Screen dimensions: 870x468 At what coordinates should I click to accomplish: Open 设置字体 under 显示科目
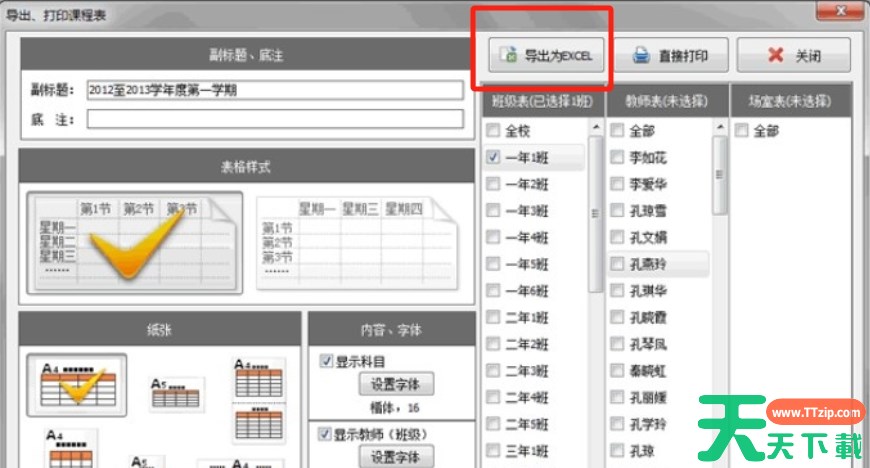point(396,384)
